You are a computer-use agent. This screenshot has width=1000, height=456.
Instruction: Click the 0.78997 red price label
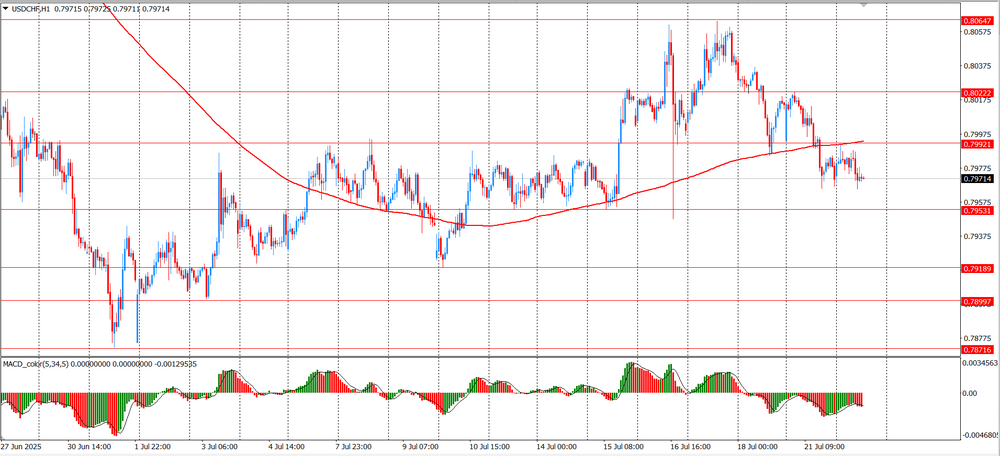point(976,301)
